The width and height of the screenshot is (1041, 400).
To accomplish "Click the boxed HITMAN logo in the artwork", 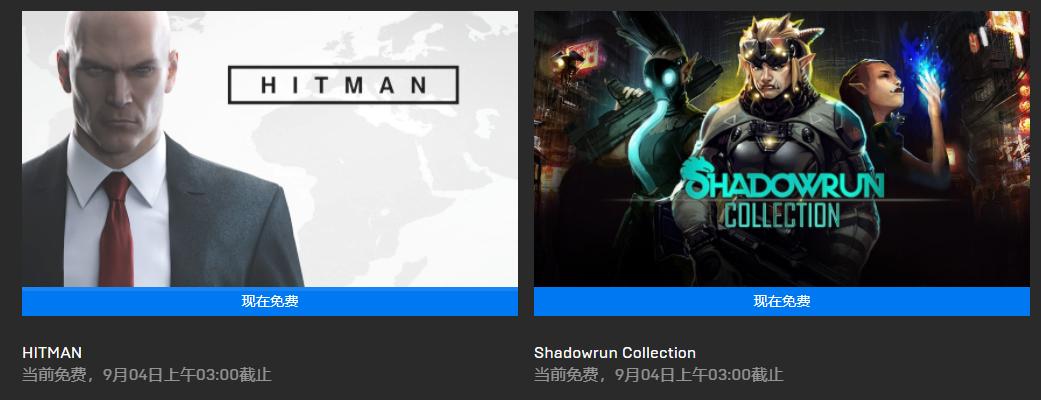I will tap(343, 84).
